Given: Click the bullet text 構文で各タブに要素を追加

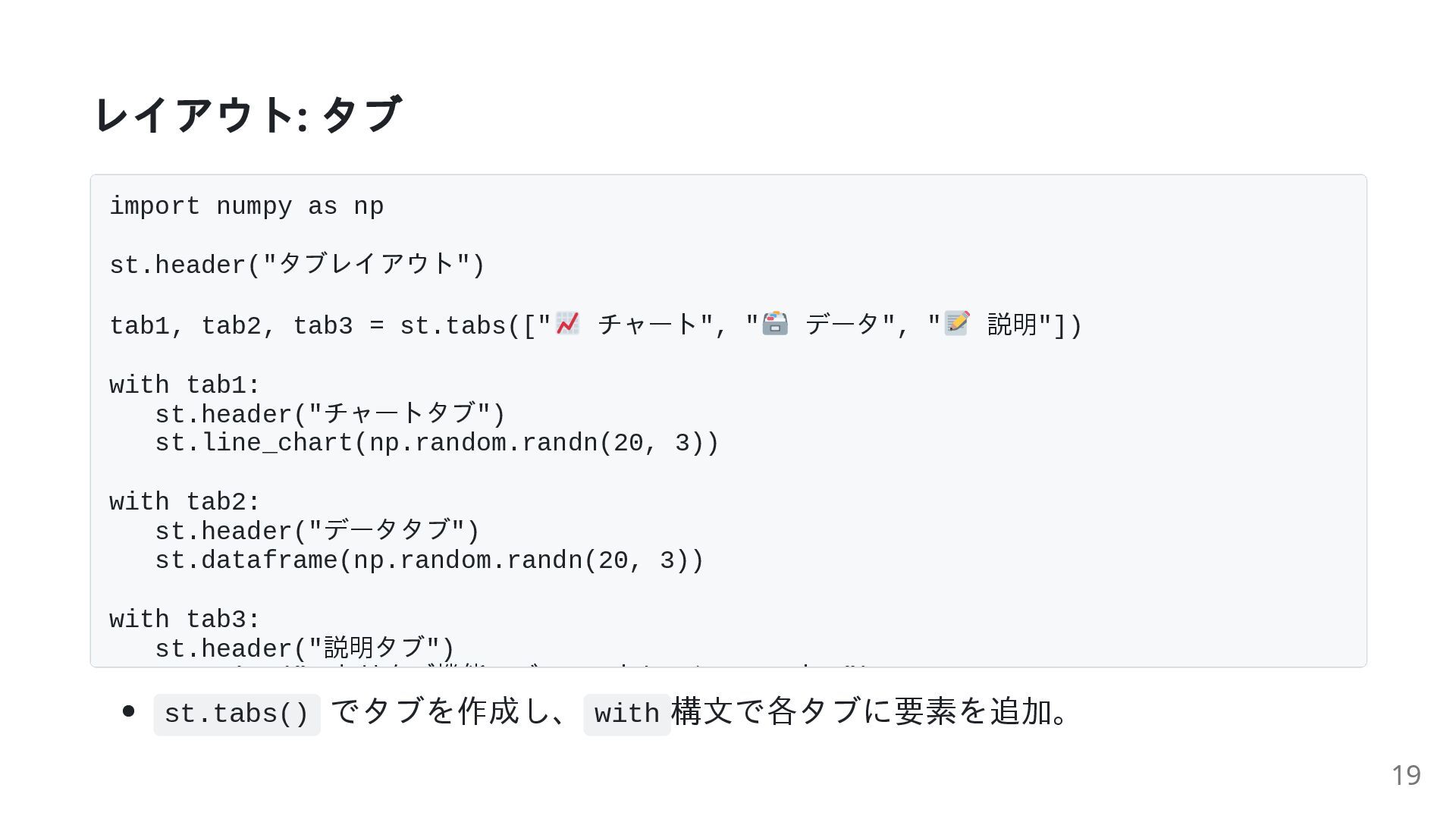Looking at the screenshot, I should (861, 711).
